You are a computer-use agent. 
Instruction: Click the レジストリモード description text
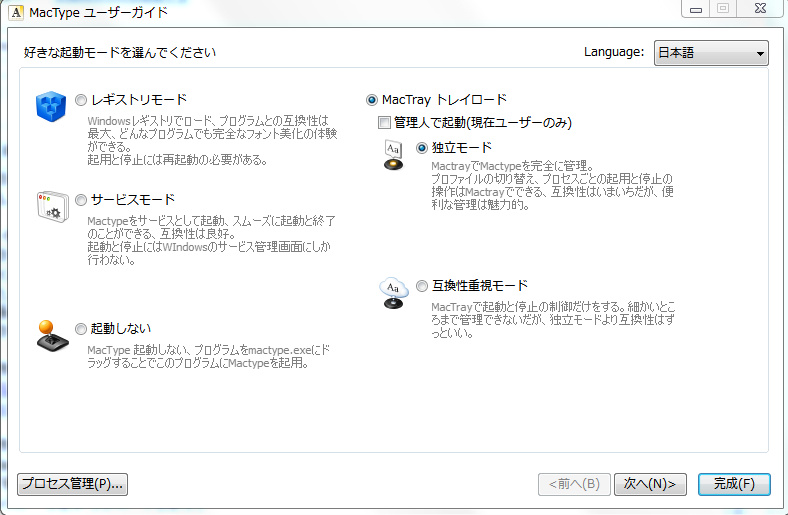click(x=212, y=140)
